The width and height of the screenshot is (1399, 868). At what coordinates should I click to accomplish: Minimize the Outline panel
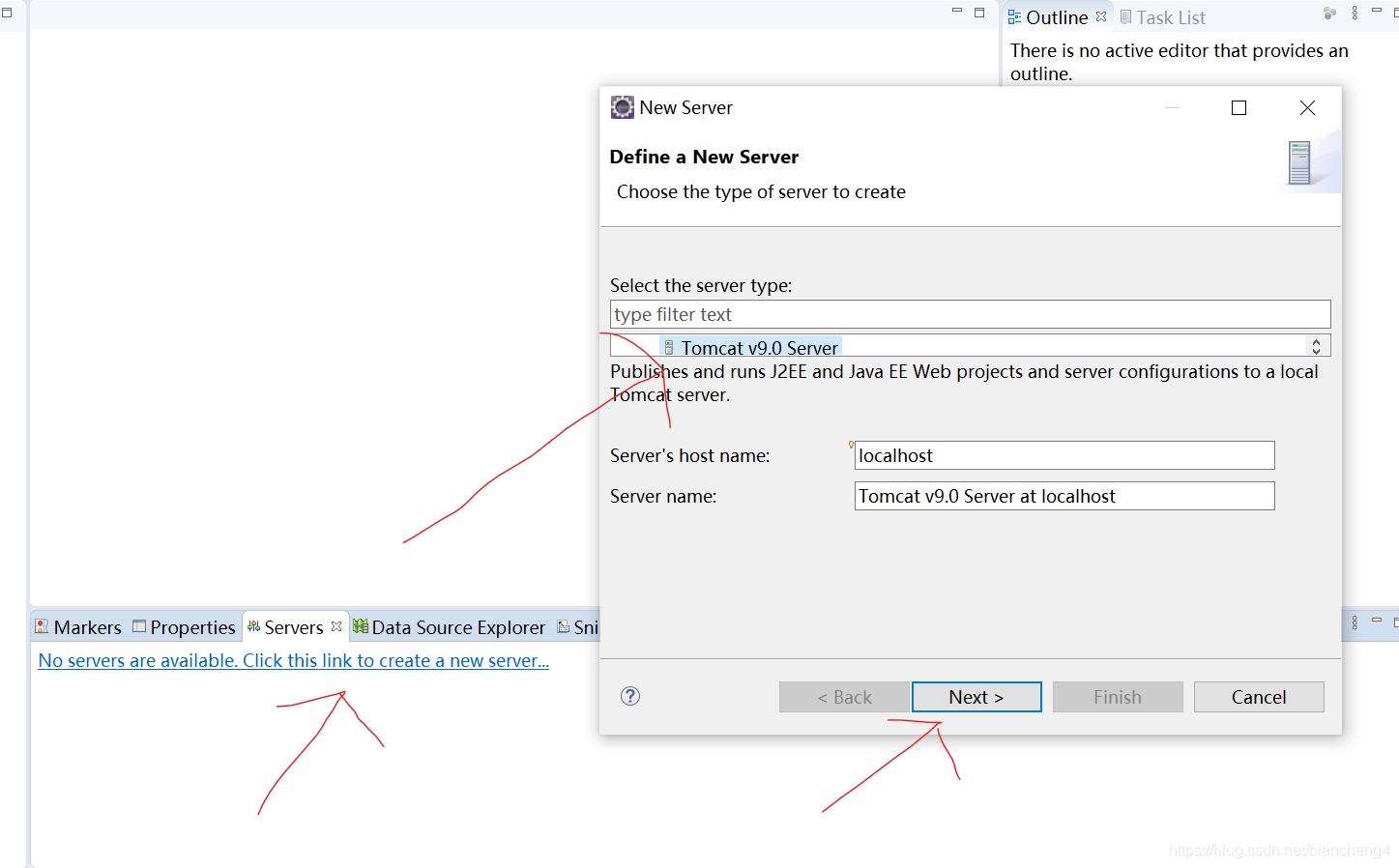1377,11
